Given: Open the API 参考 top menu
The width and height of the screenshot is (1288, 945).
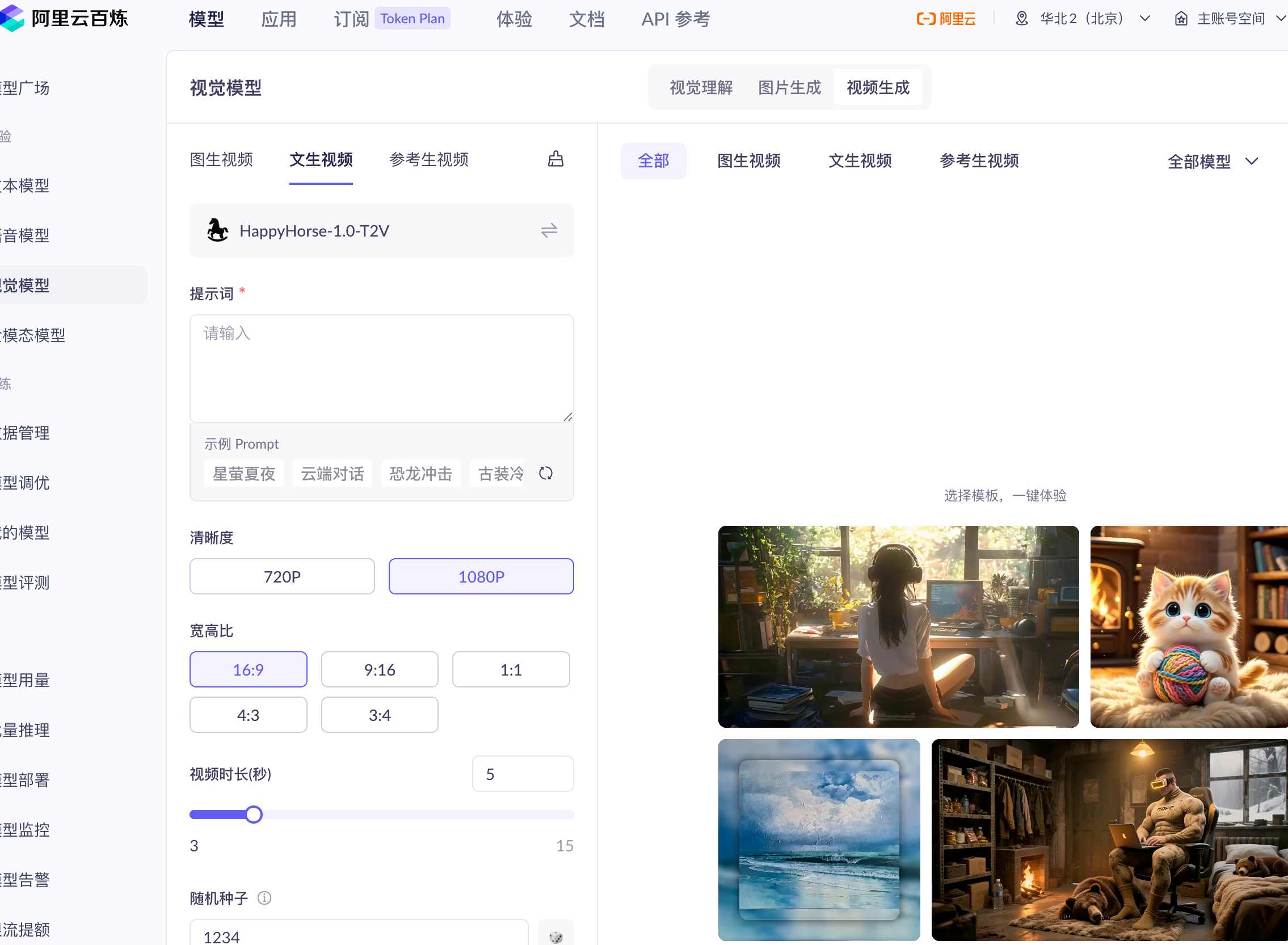Looking at the screenshot, I should (675, 19).
